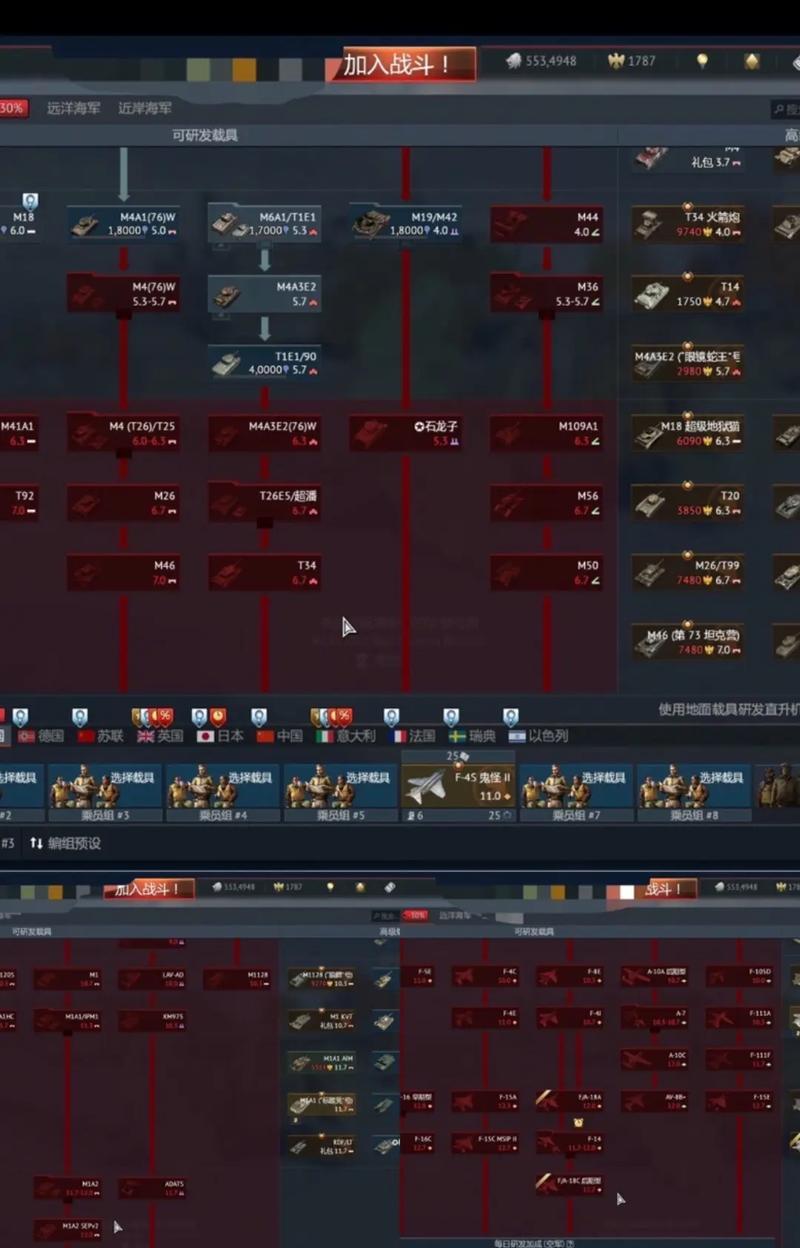Select the M4A1(76)W tank icon

[x=85, y=225]
